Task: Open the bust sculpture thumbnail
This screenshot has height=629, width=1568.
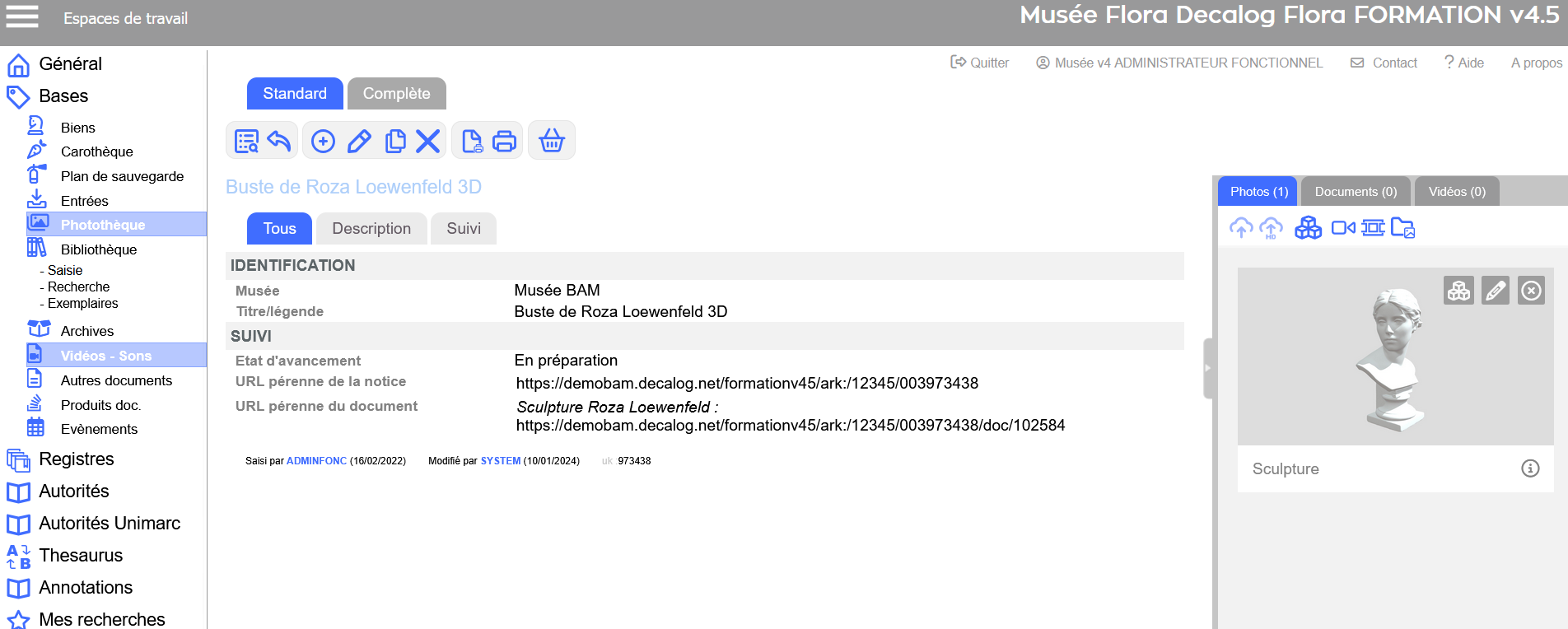Action: point(1393,358)
